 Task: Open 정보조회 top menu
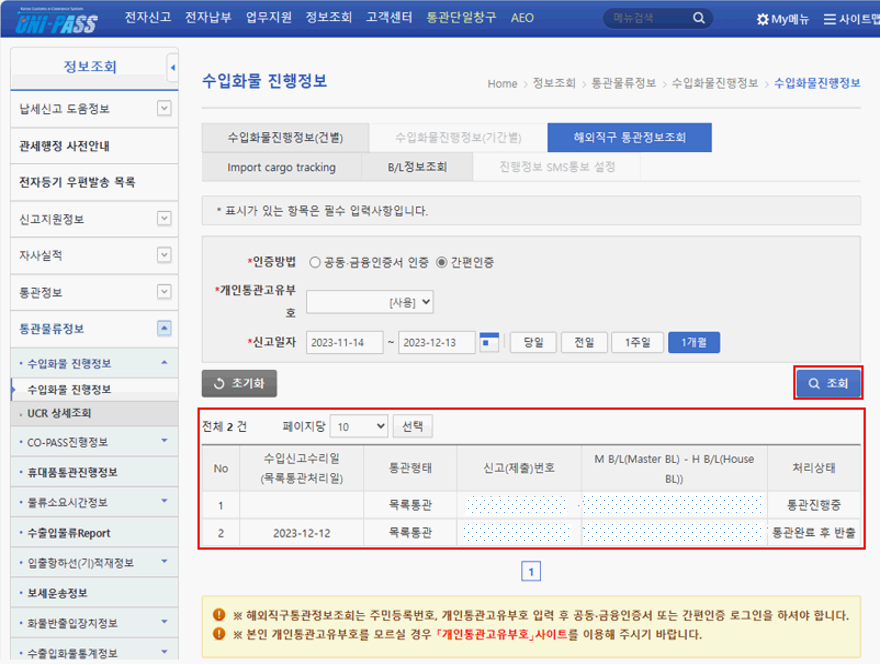[329, 18]
